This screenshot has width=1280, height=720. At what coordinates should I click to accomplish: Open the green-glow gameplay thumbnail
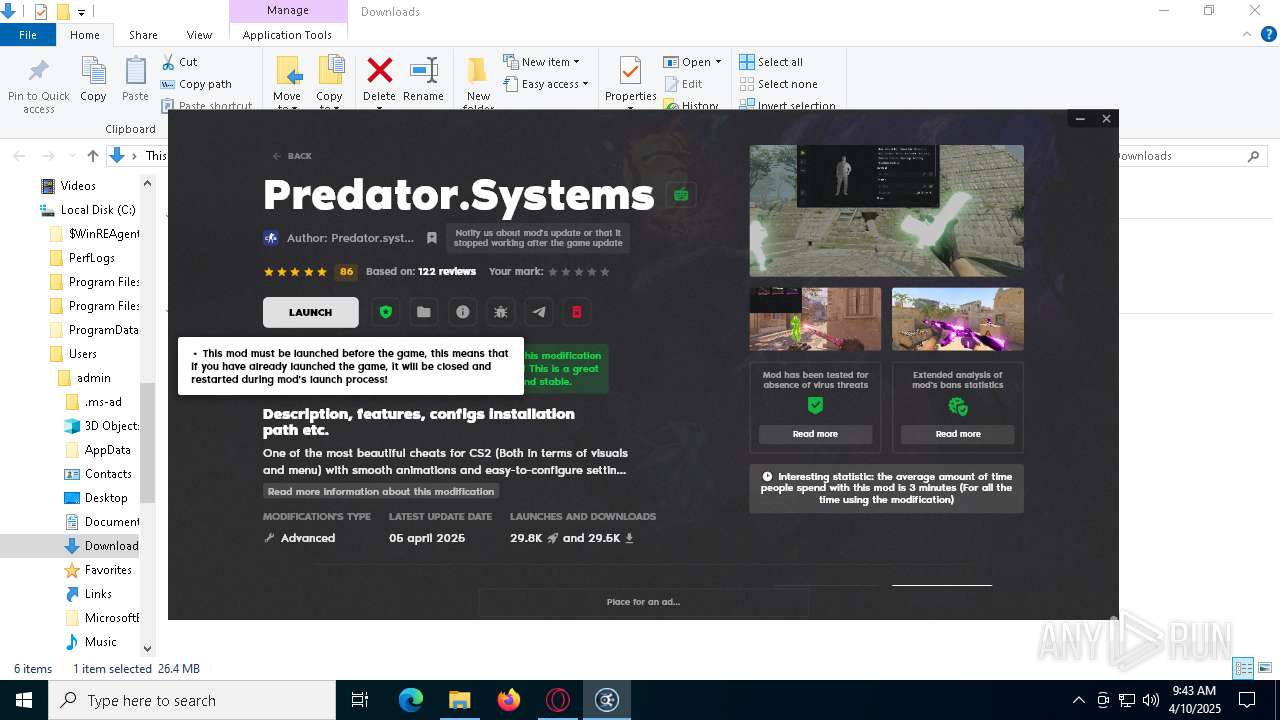pos(815,319)
